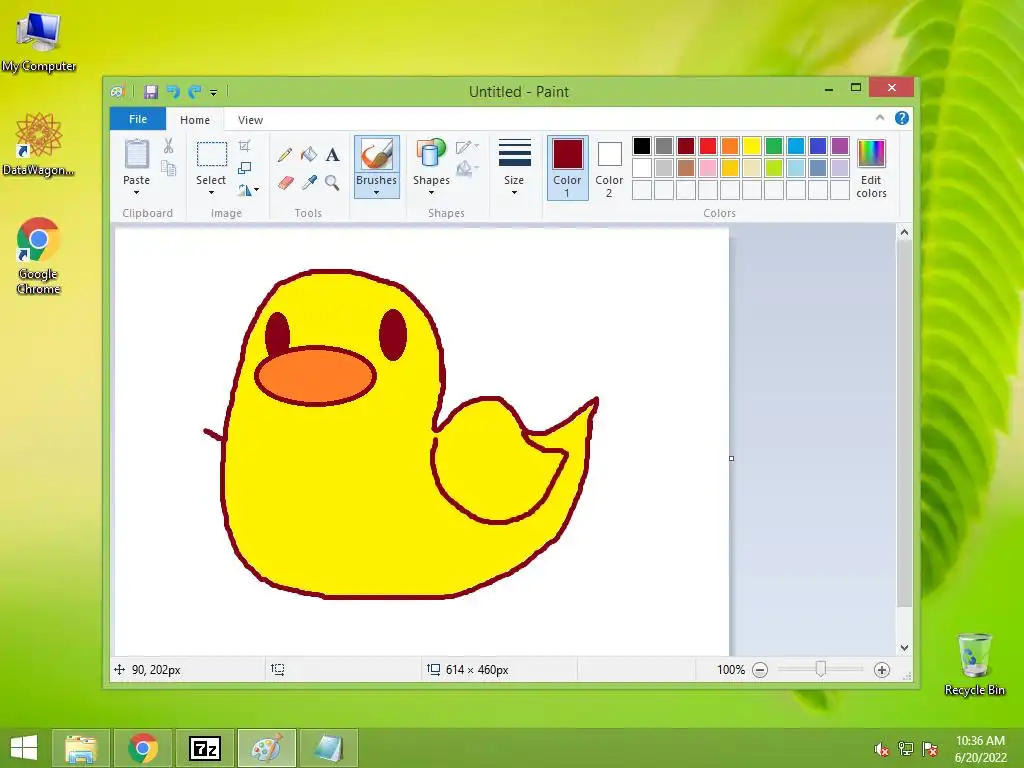Pick the dark red color swatch
Screen dimensions: 1024x768
[x=686, y=146]
